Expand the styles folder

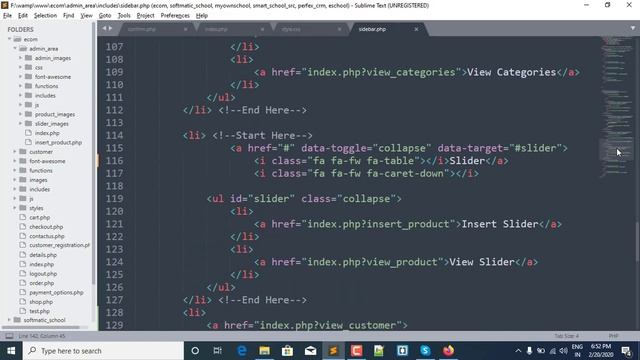15,208
